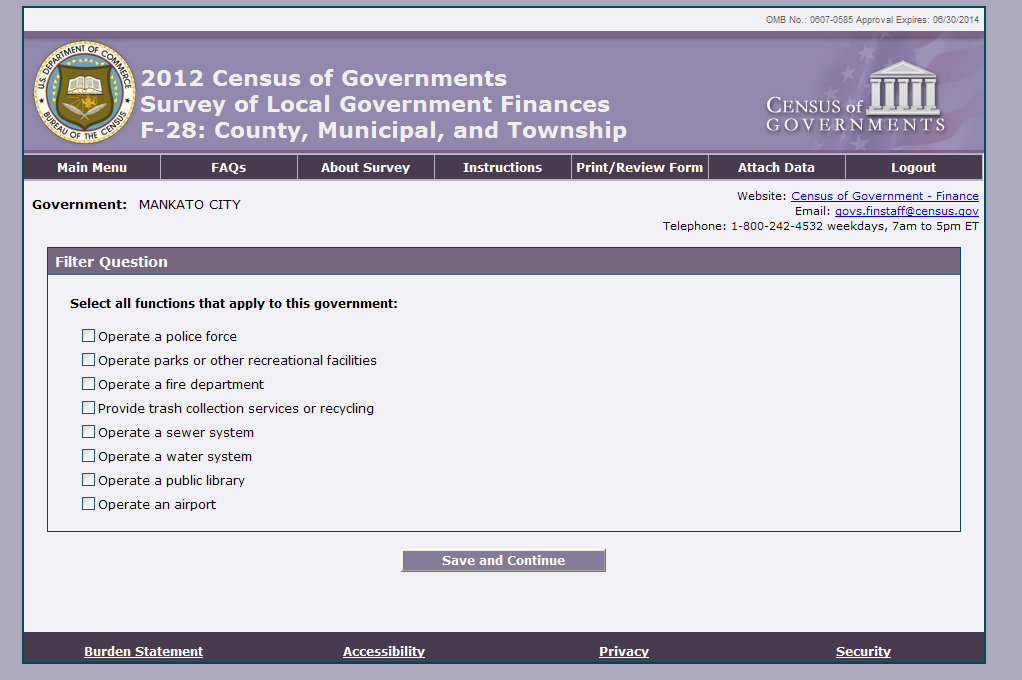Select Print/Review Form in the navigation bar
Image resolution: width=1022 pixels, height=680 pixels.
tap(639, 167)
